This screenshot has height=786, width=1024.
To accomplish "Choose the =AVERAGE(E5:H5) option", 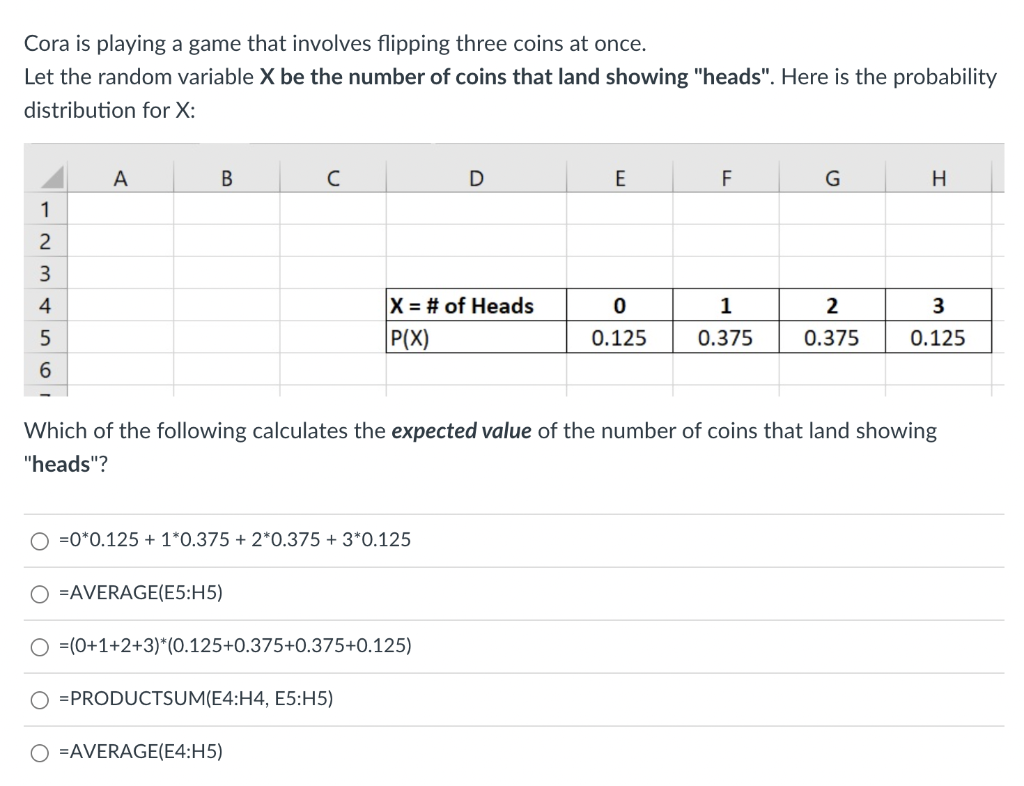I will tap(40, 594).
